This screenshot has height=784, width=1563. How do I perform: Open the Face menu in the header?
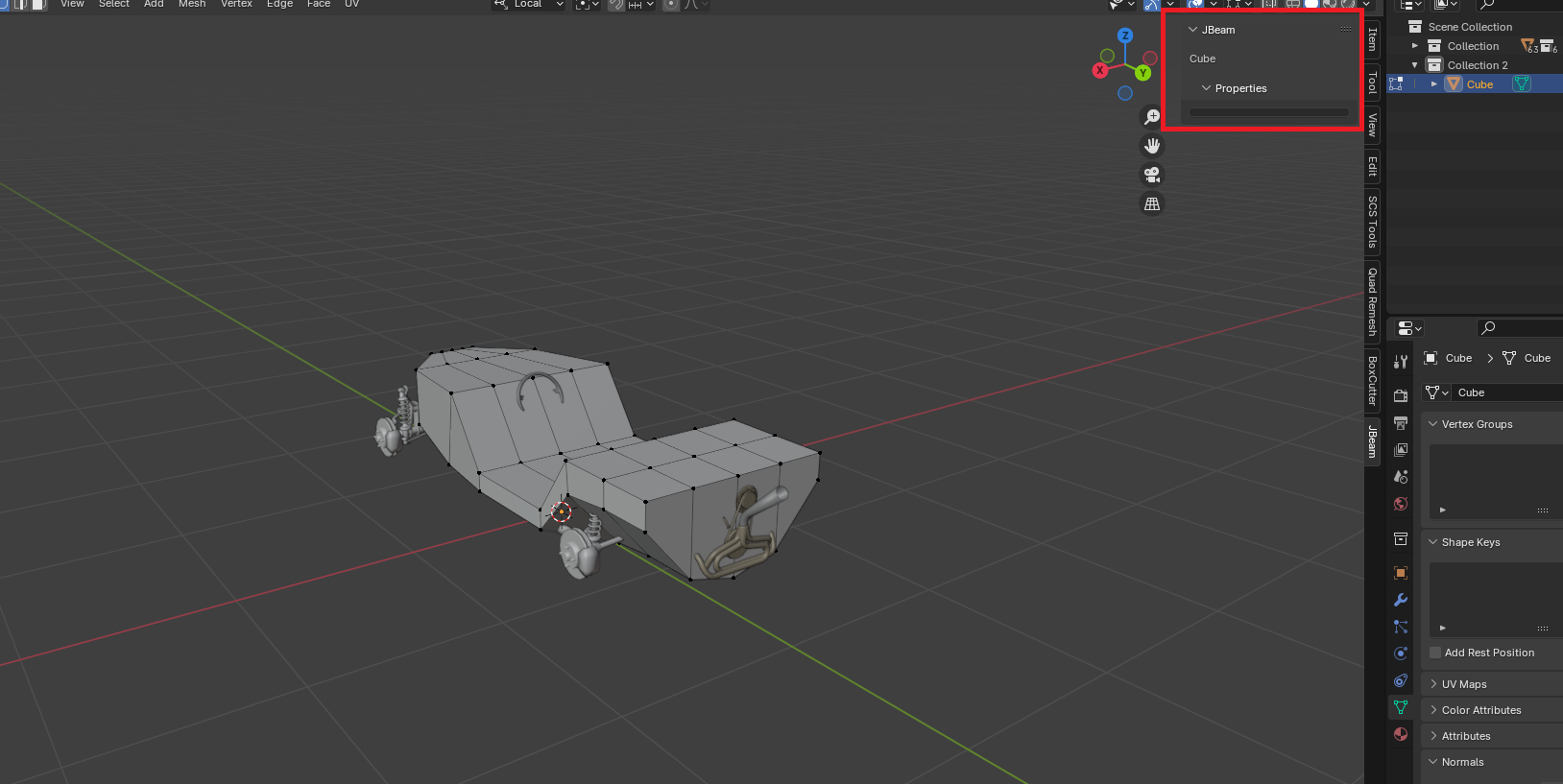pyautogui.click(x=319, y=5)
